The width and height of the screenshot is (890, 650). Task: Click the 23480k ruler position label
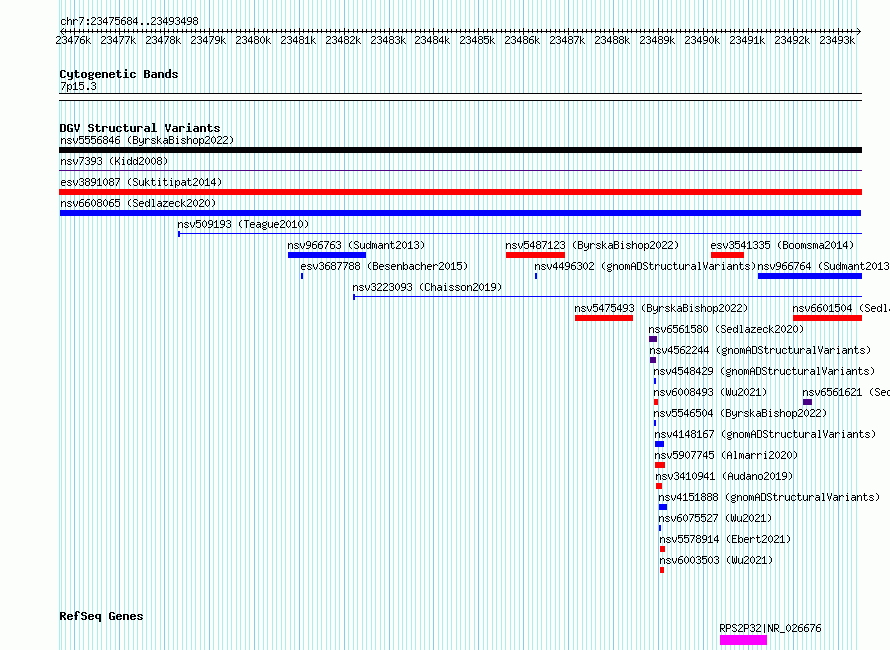tap(253, 40)
